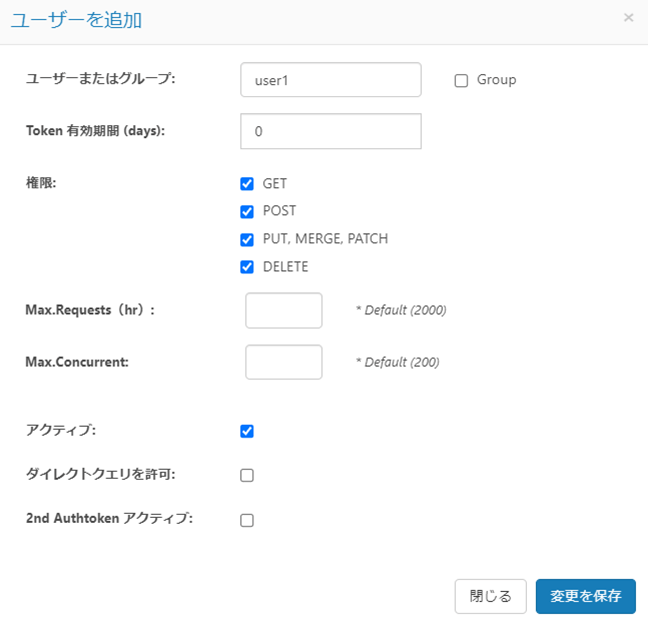
Task: Enable the ダイレクトクエリを許可 checkbox
Action: click(247, 475)
